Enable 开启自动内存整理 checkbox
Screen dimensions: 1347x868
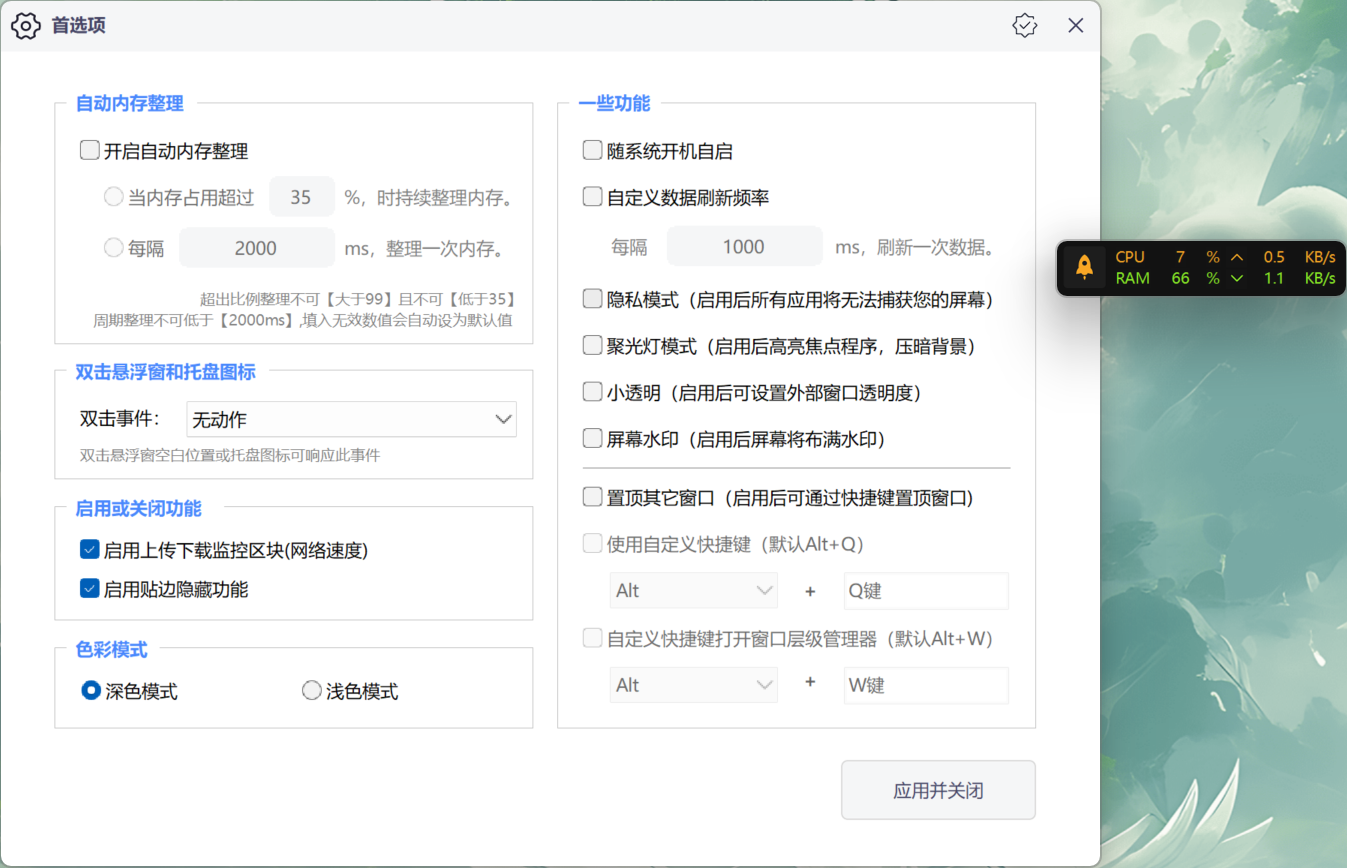pos(88,149)
